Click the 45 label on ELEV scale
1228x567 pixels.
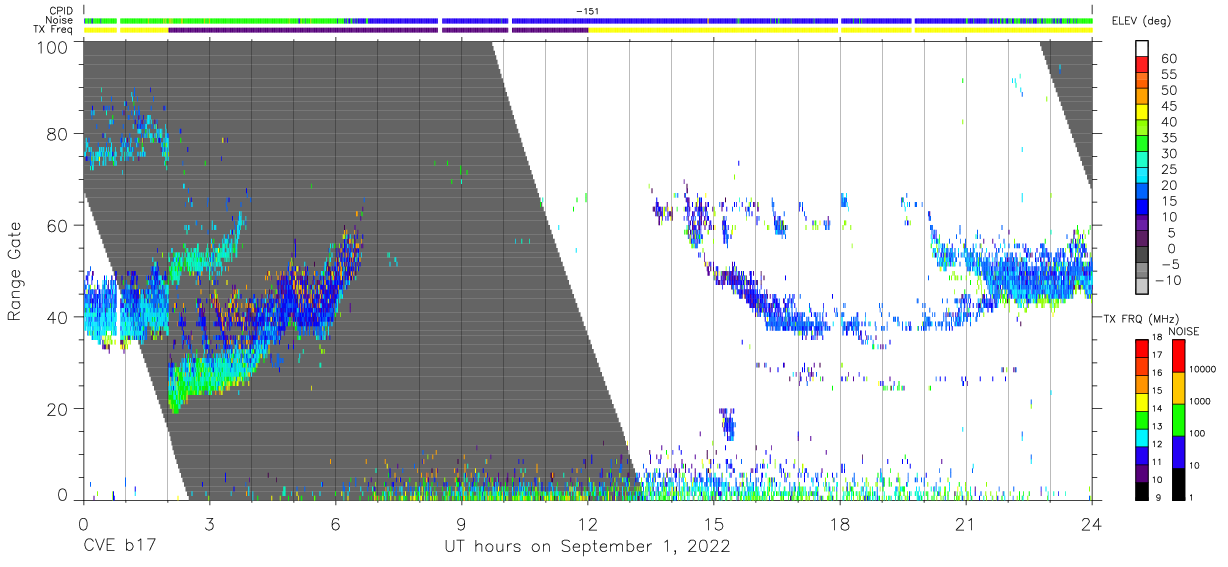pyautogui.click(x=1167, y=106)
